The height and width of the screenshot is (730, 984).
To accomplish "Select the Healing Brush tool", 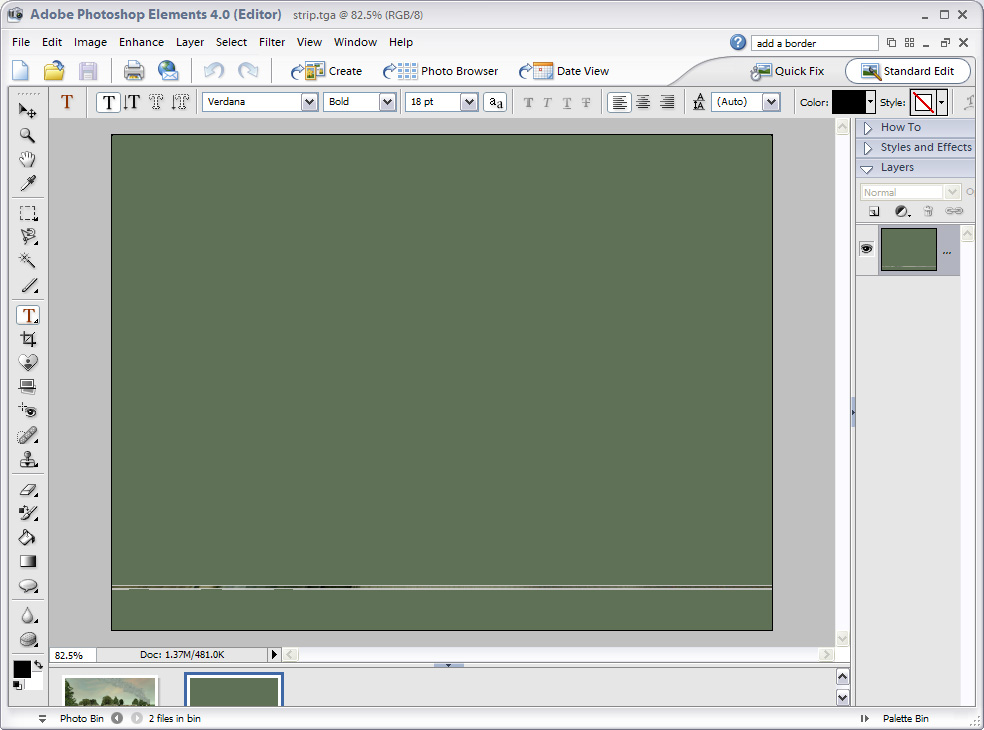I will tap(28, 435).
